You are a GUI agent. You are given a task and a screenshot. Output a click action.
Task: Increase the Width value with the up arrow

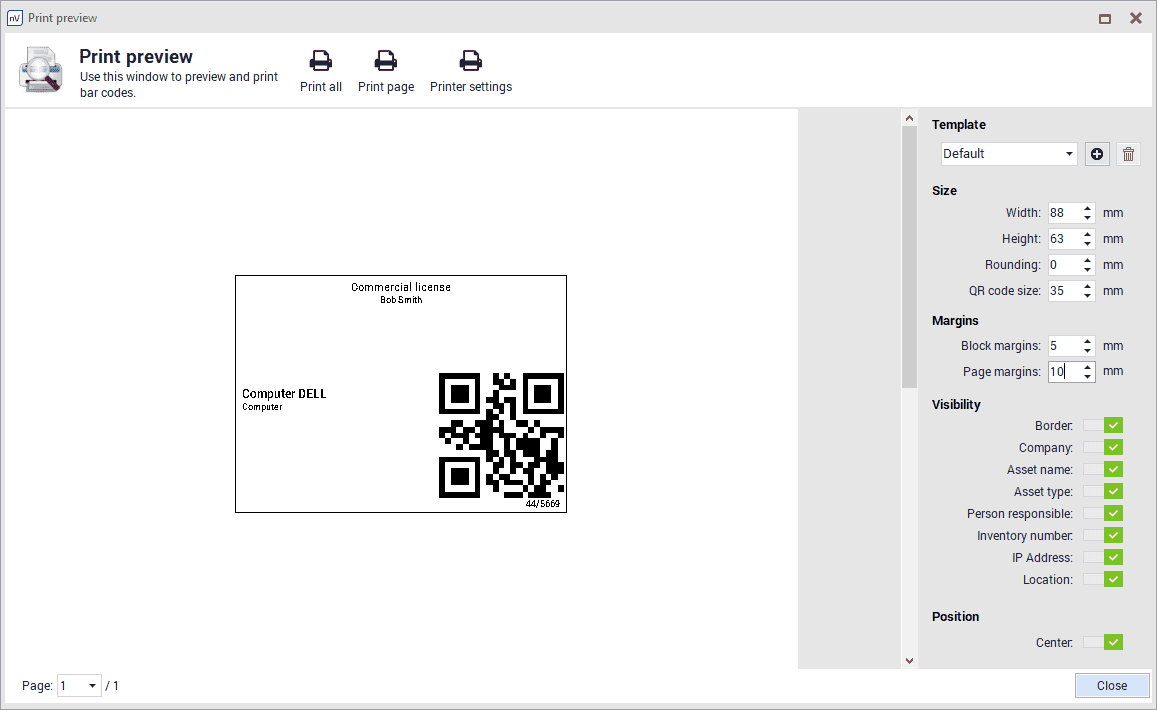(1088, 208)
